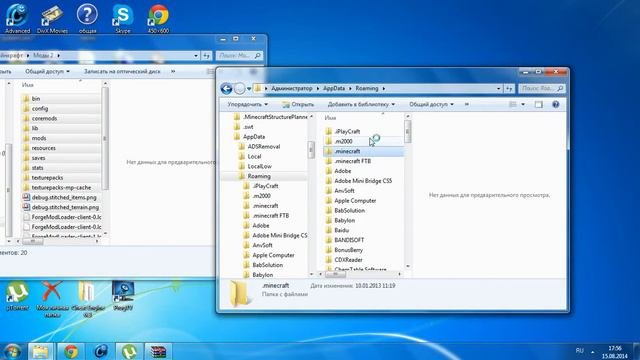Open the blue swirl taskbar app
The image size is (640, 360).
tap(100, 351)
